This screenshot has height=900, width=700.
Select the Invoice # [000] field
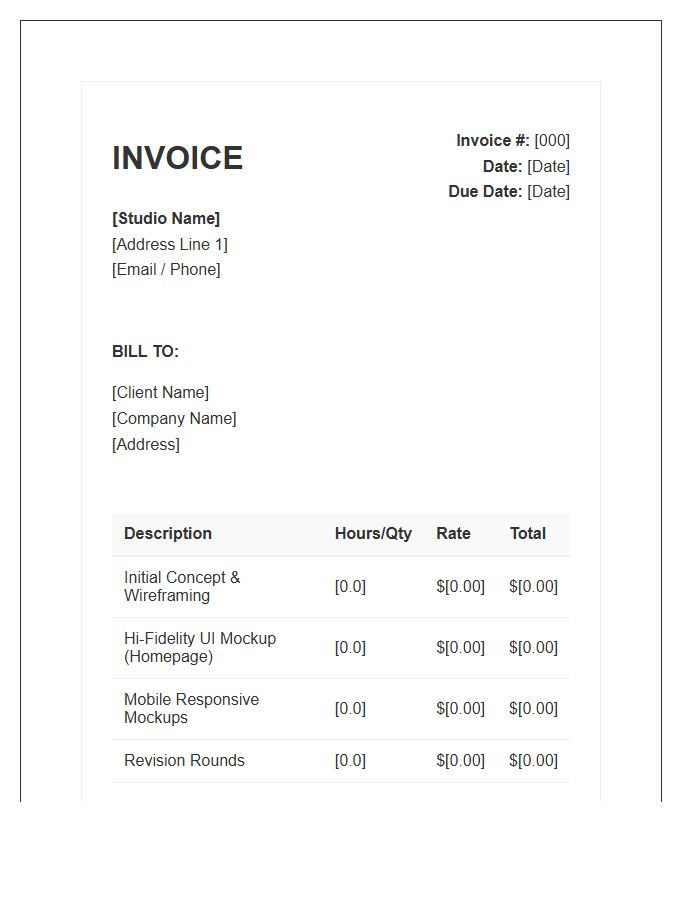(513, 141)
